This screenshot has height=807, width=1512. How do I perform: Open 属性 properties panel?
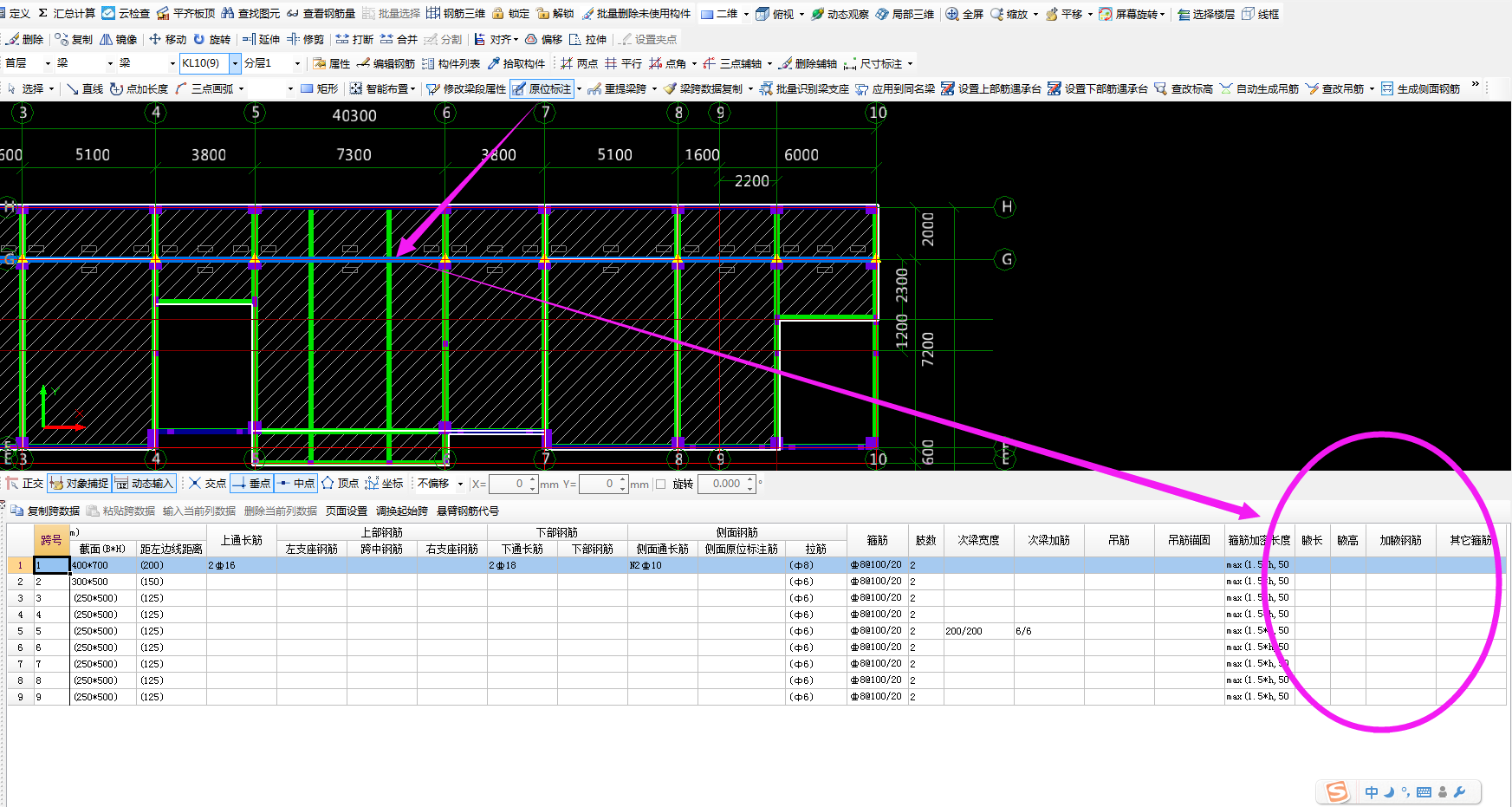click(x=332, y=63)
